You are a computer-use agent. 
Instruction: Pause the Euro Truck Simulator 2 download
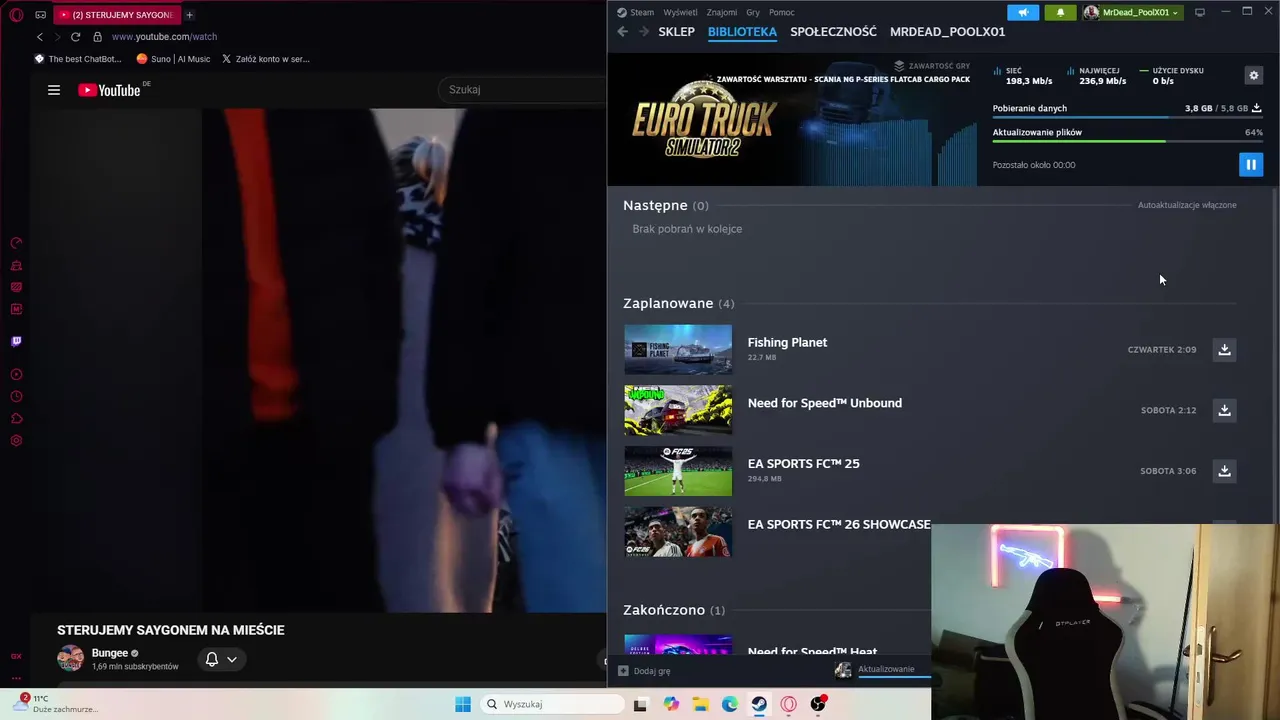pyautogui.click(x=1251, y=164)
